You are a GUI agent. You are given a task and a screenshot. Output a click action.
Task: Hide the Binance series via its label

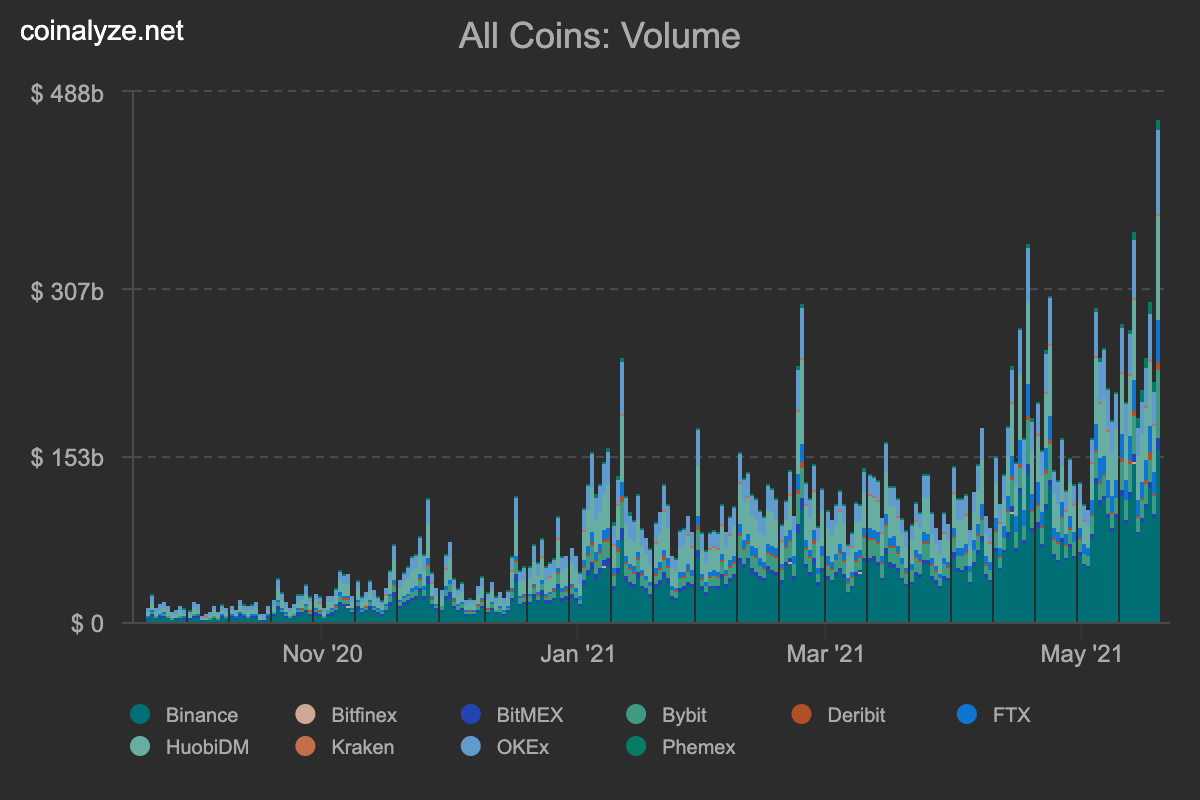click(x=201, y=715)
